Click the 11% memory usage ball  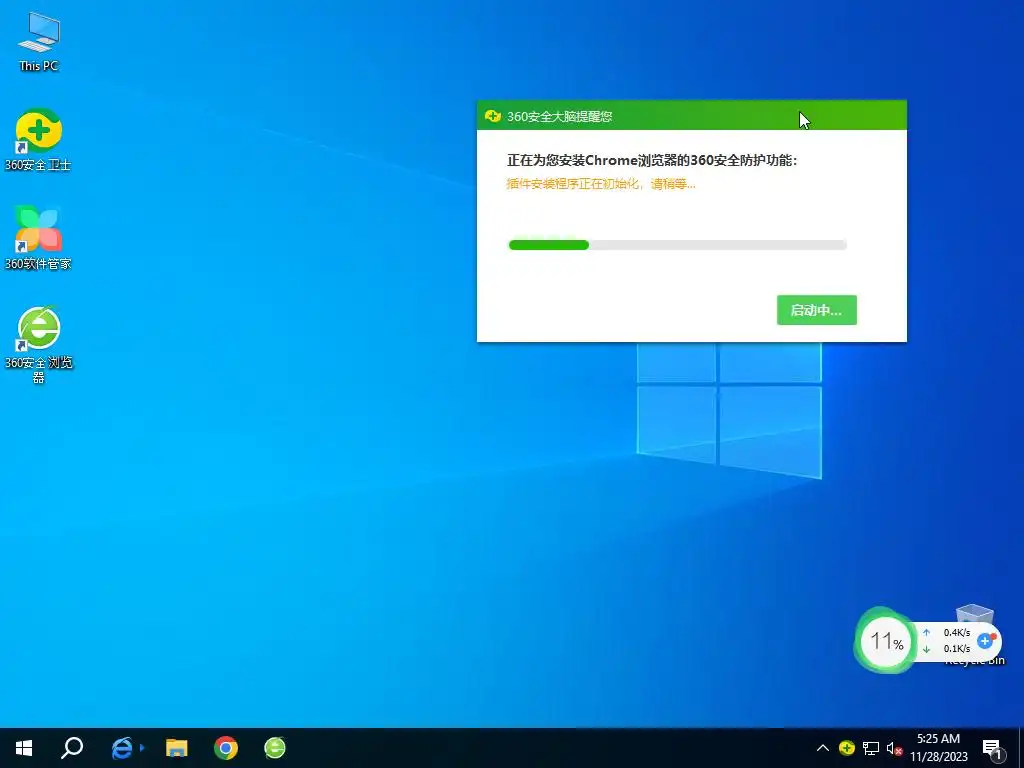click(x=886, y=641)
